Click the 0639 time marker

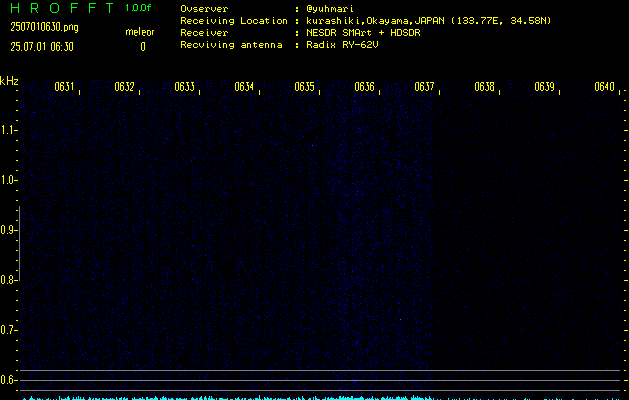pyautogui.click(x=544, y=87)
